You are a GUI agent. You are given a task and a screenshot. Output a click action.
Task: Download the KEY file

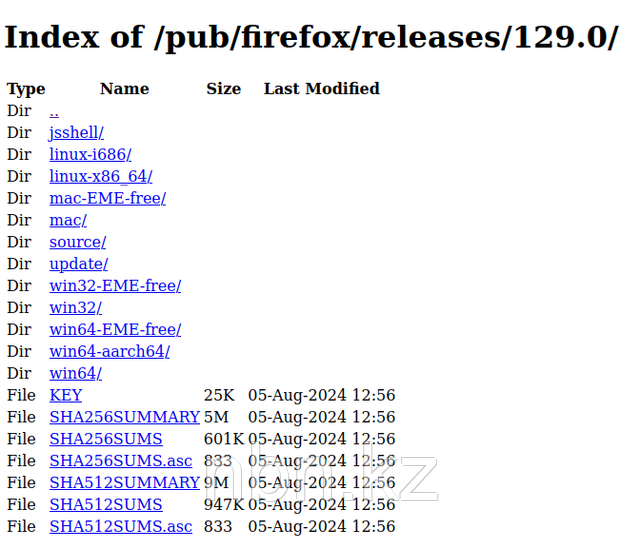66,396
